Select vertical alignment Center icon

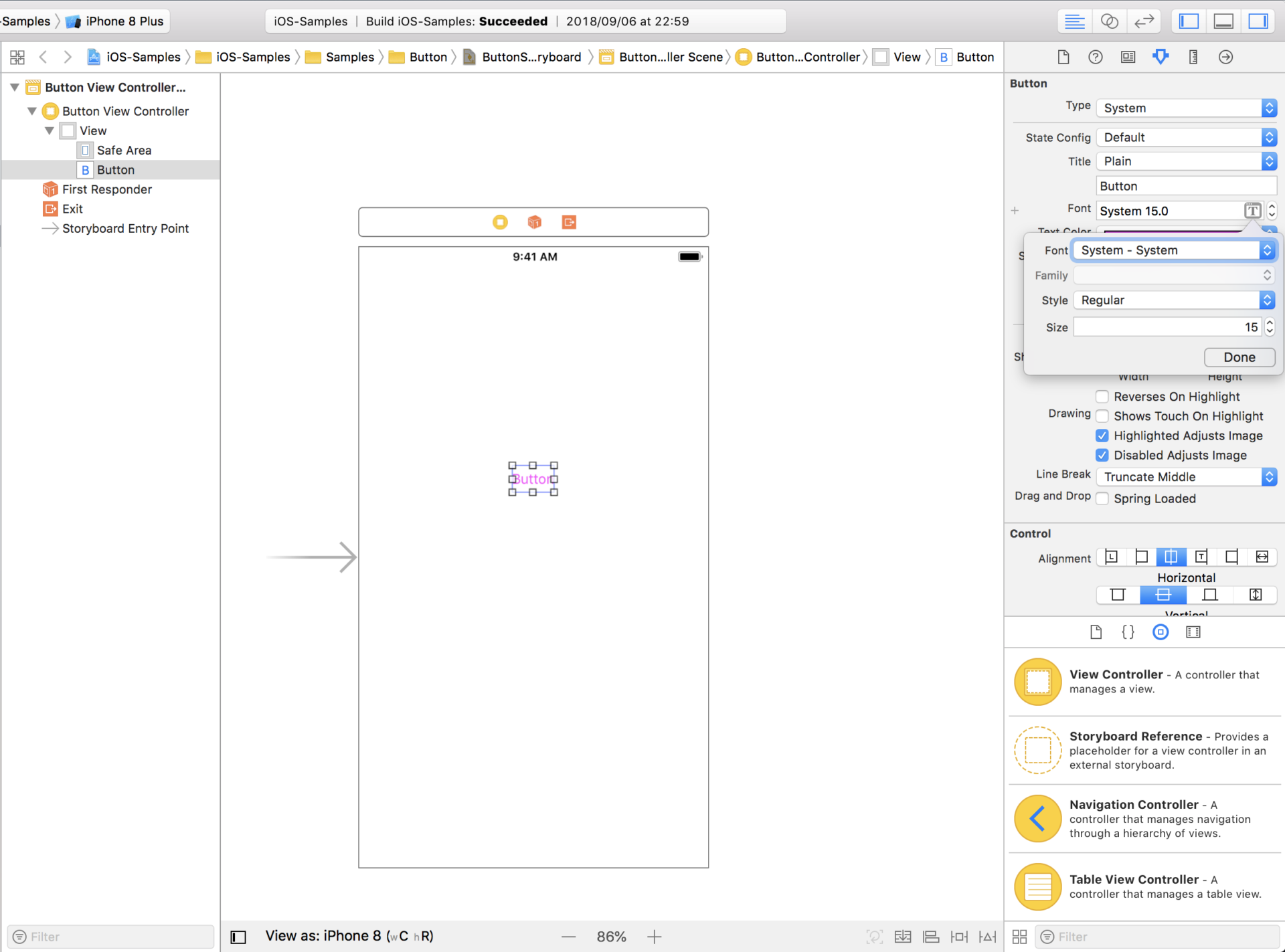coord(1164,595)
